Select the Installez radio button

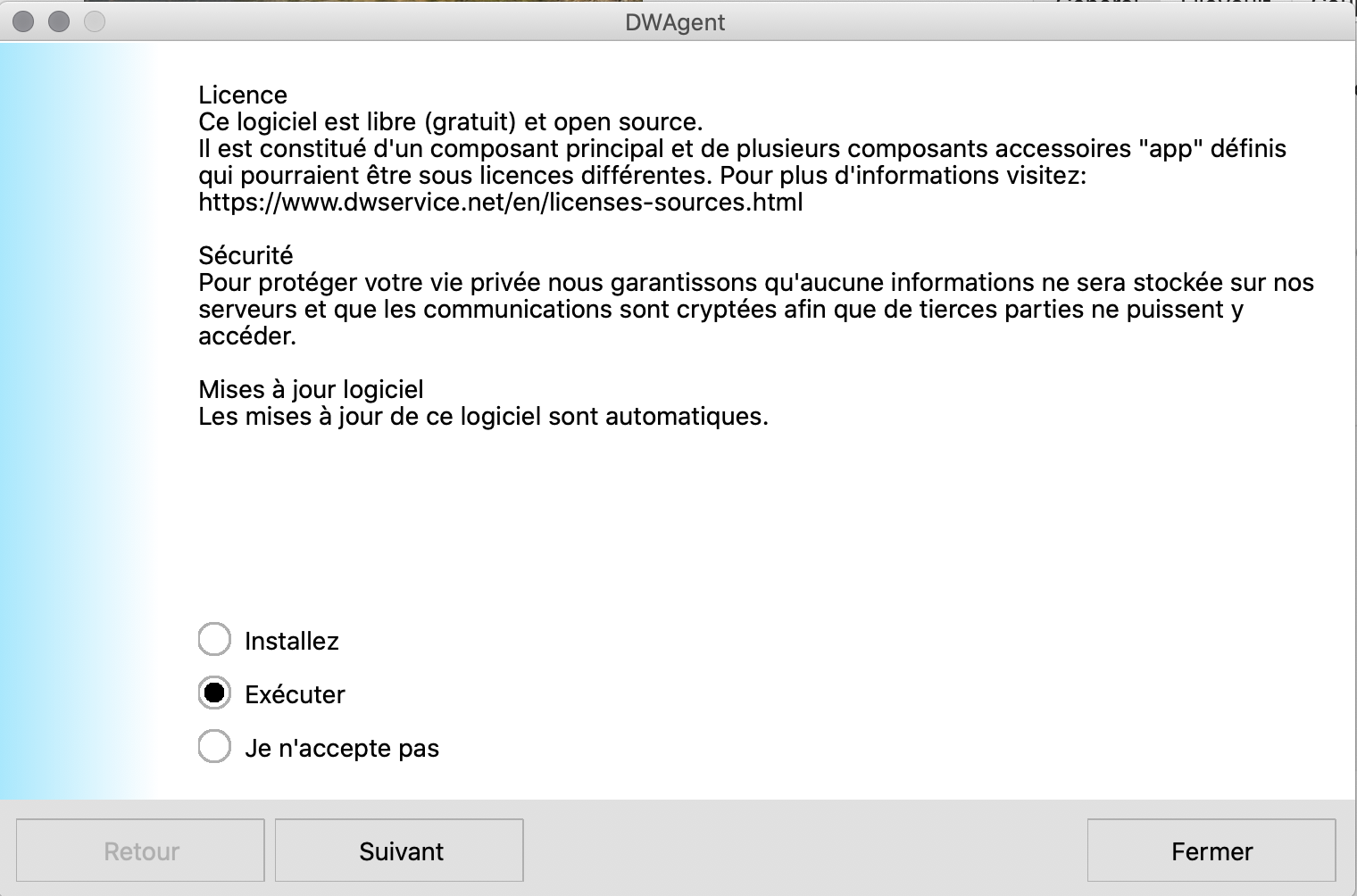tap(214, 640)
